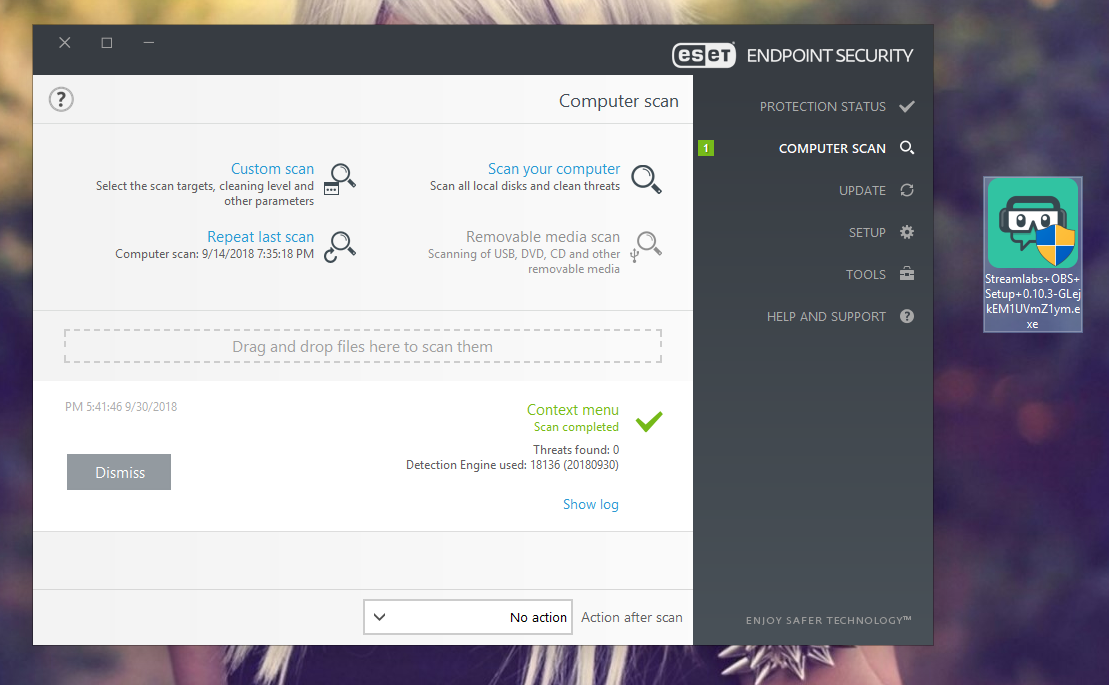This screenshot has width=1109, height=685.
Task: Select the Streamlabs OBS Setup desktop icon
Action: [x=1033, y=254]
